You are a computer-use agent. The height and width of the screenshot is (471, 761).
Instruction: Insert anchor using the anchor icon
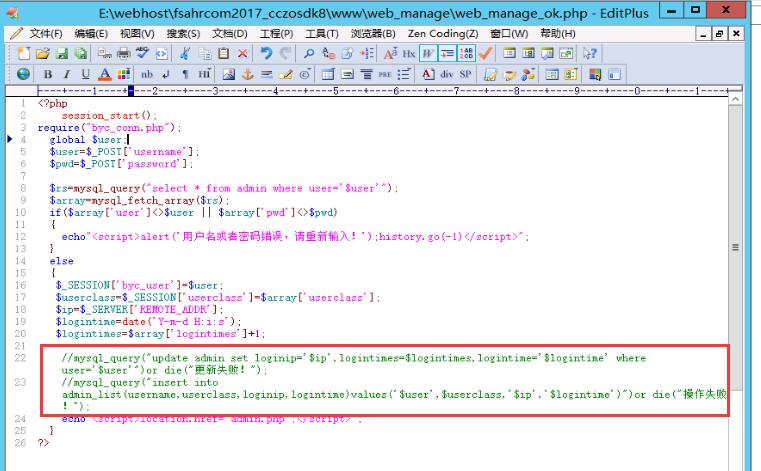(247, 74)
